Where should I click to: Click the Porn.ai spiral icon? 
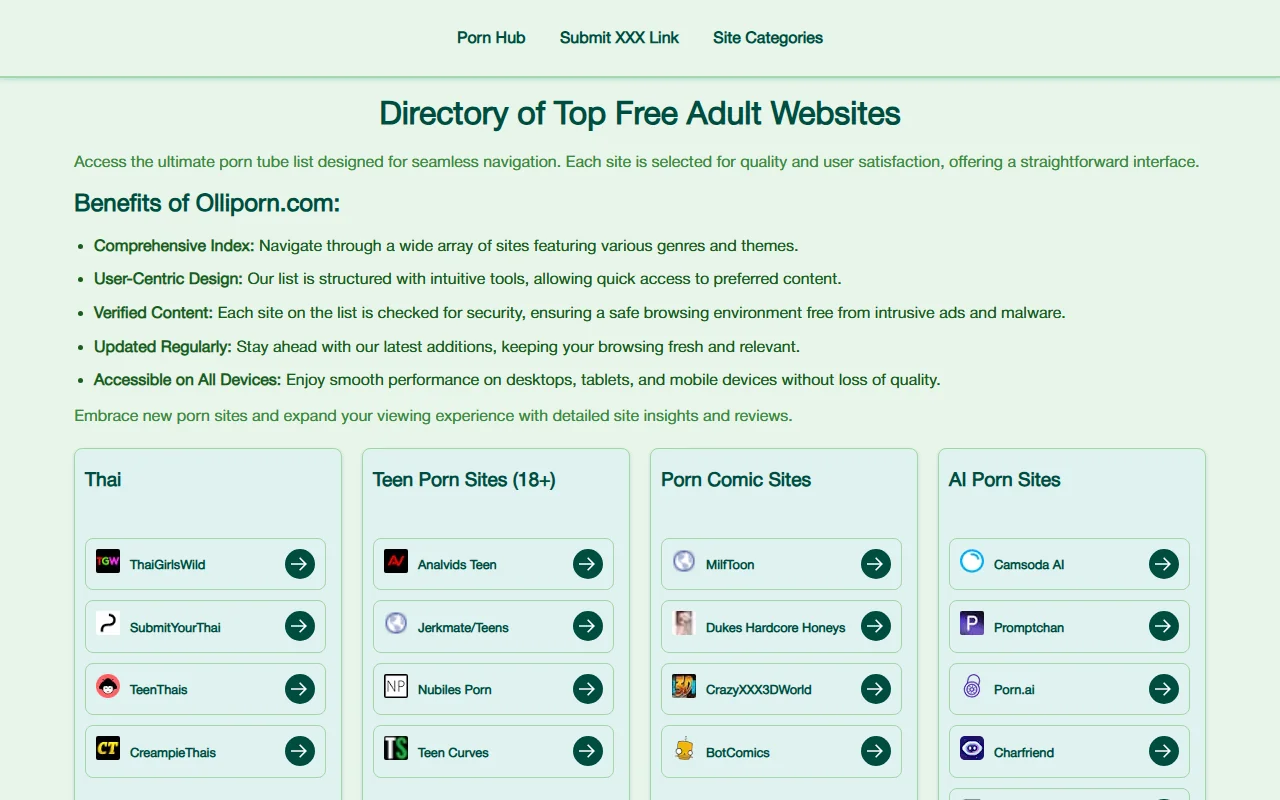(971, 688)
